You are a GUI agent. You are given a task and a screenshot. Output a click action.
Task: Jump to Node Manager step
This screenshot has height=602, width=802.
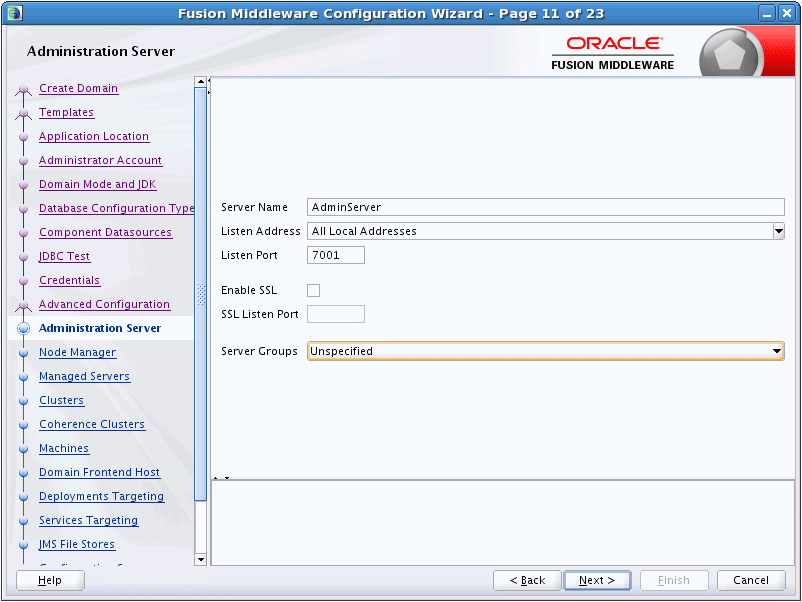77,352
